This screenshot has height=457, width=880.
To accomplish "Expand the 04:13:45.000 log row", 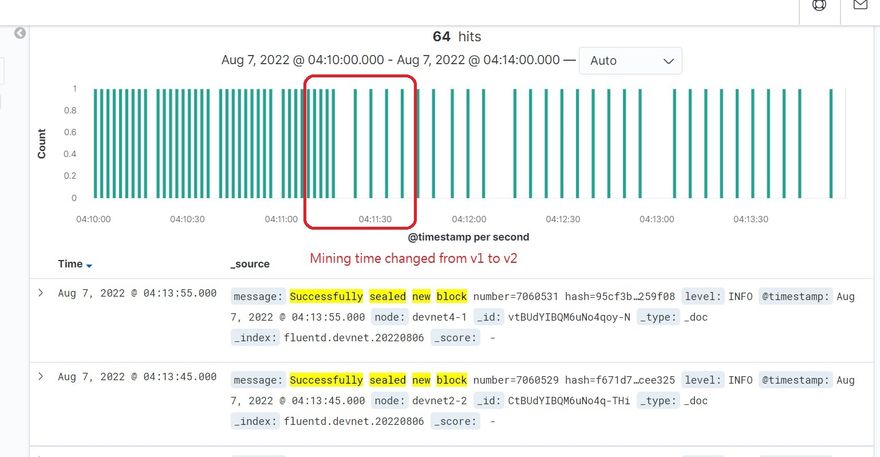I will coord(41,377).
